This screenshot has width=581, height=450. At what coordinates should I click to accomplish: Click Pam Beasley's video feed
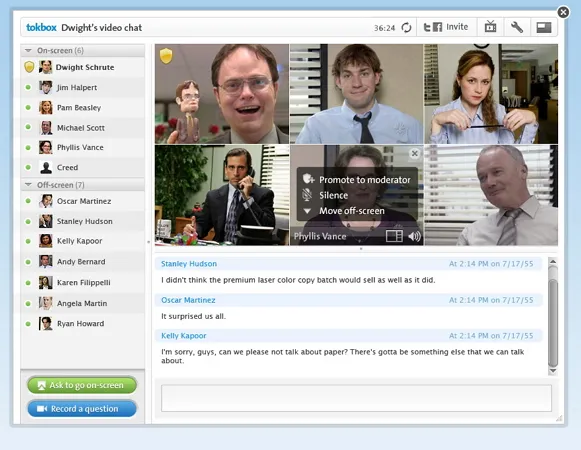tap(491, 94)
